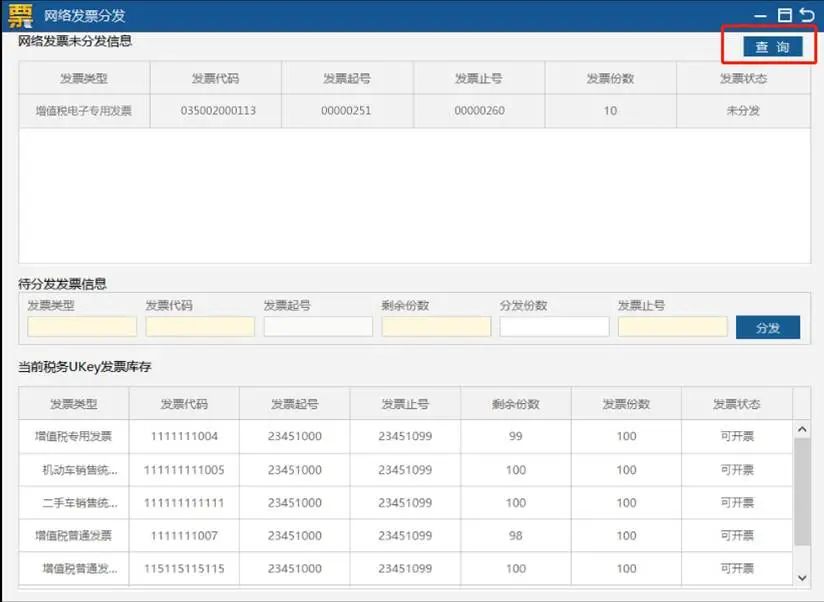
Task: Click invoice code 1111111004
Action: point(184,436)
